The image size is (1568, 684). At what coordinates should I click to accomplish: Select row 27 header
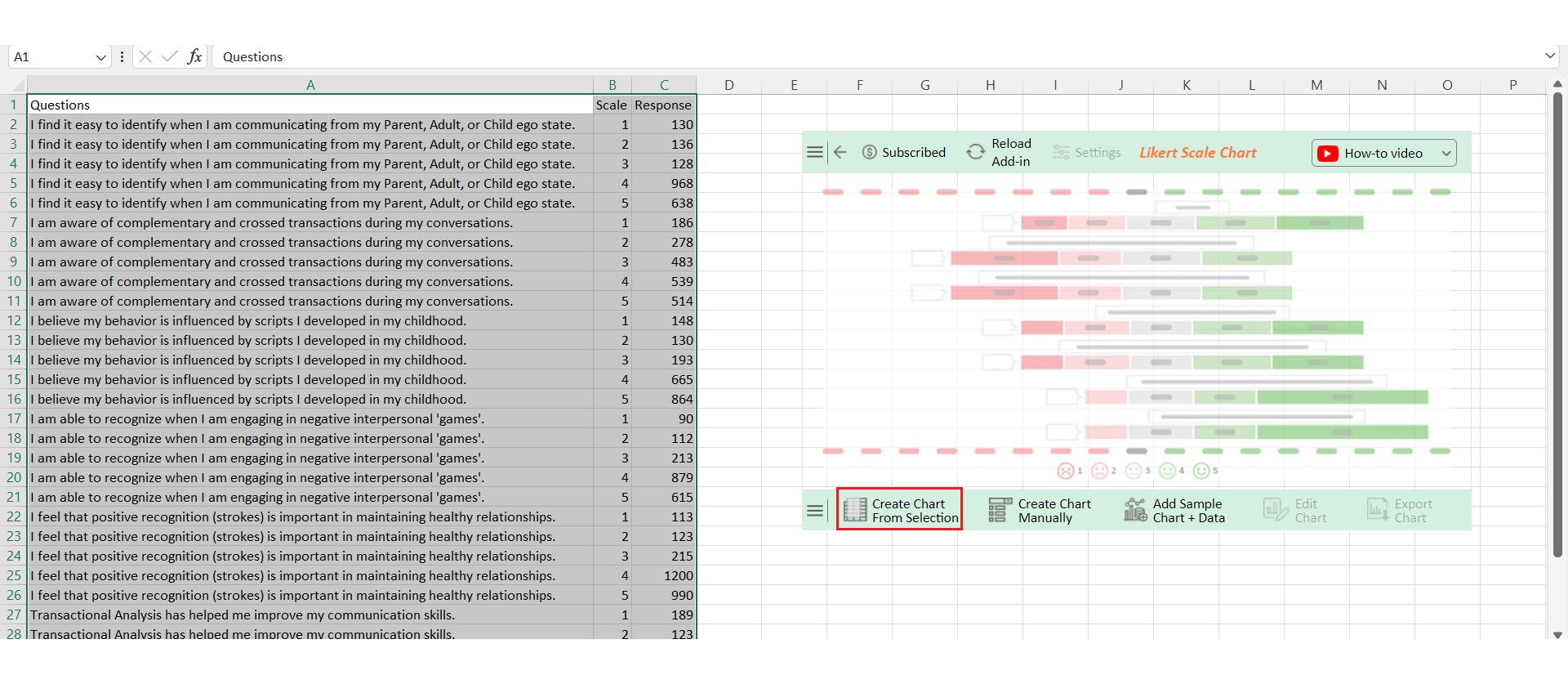[14, 615]
